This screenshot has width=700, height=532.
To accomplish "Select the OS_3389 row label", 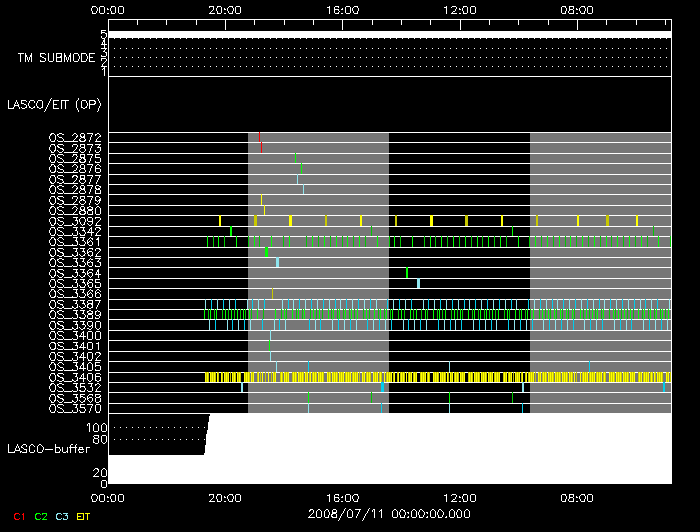I will [x=74, y=314].
